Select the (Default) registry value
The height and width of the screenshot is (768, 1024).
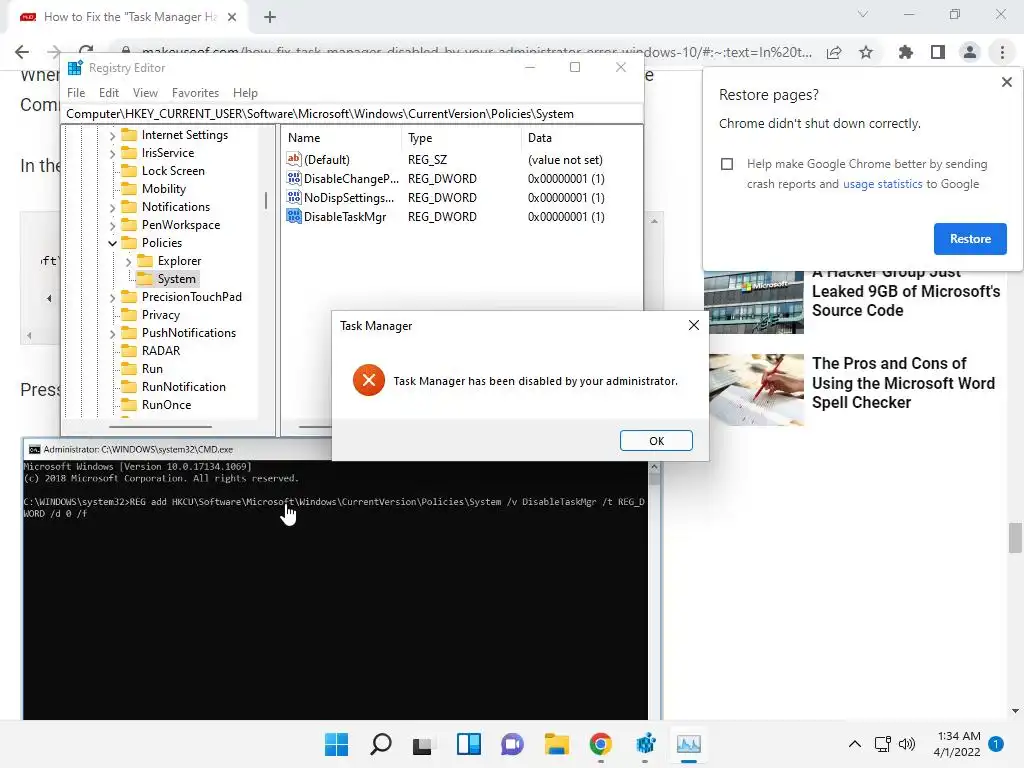pos(327,160)
